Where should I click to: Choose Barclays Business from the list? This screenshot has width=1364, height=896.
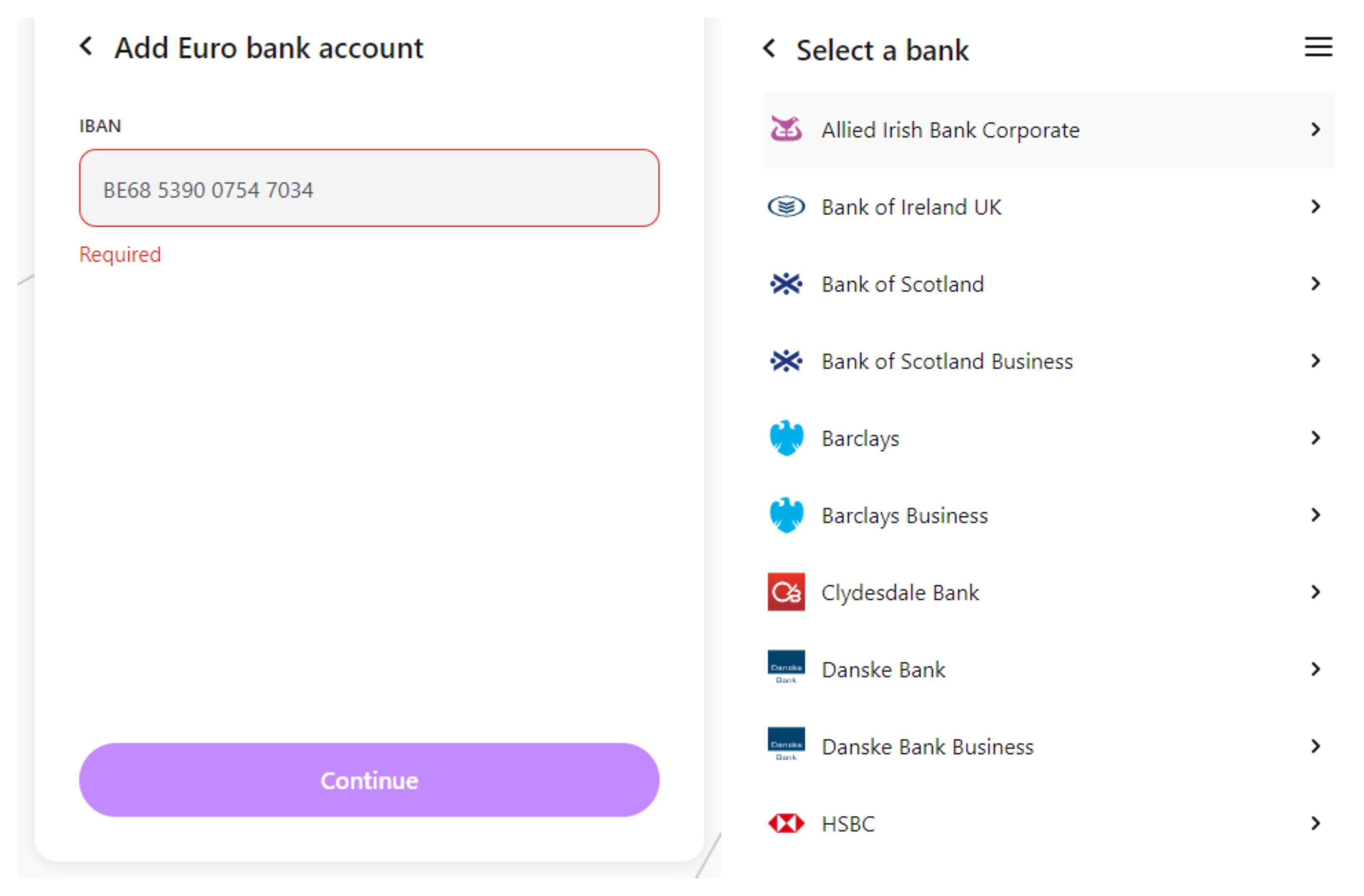[1048, 515]
